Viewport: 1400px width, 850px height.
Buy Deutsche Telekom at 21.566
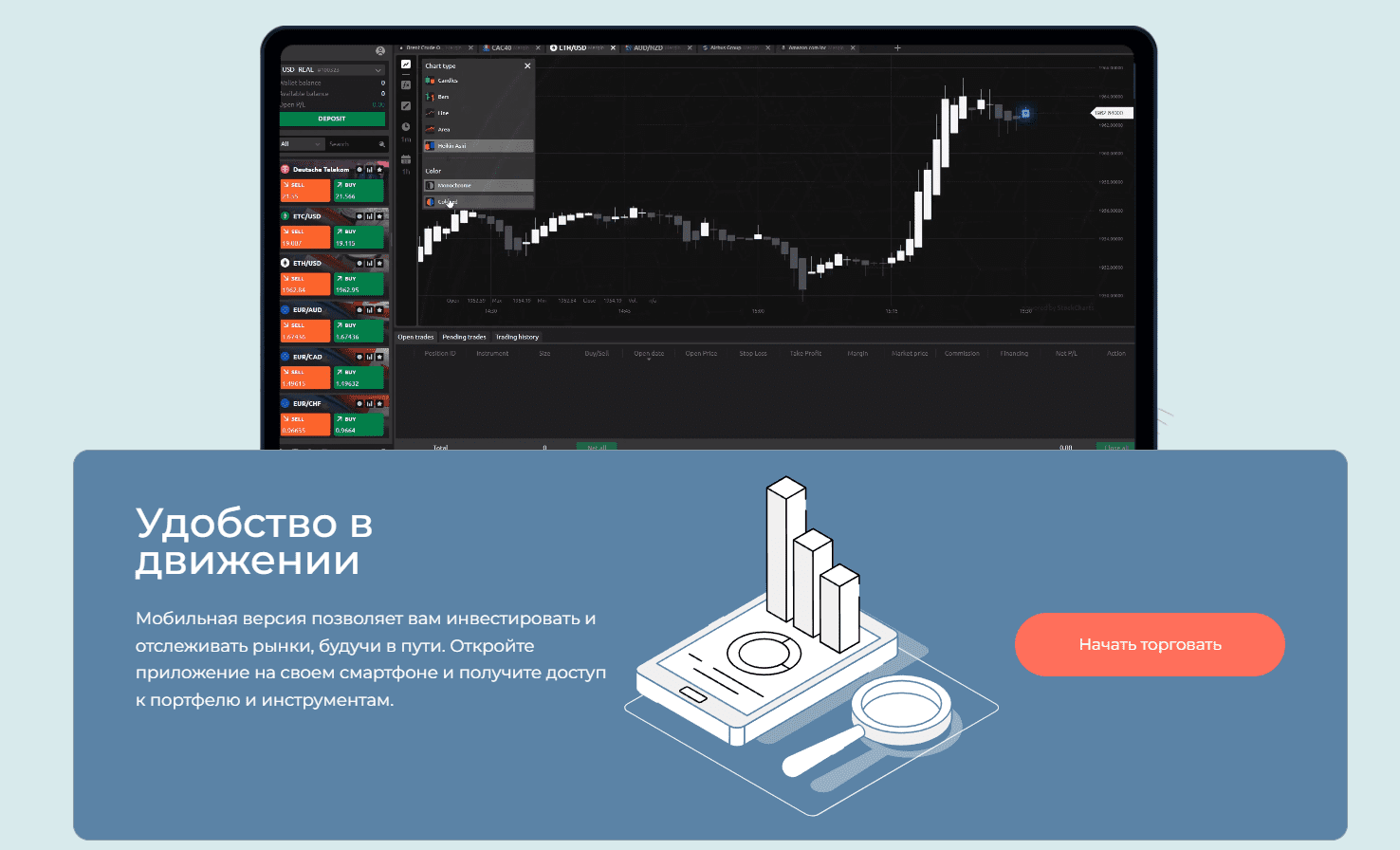coord(359,191)
